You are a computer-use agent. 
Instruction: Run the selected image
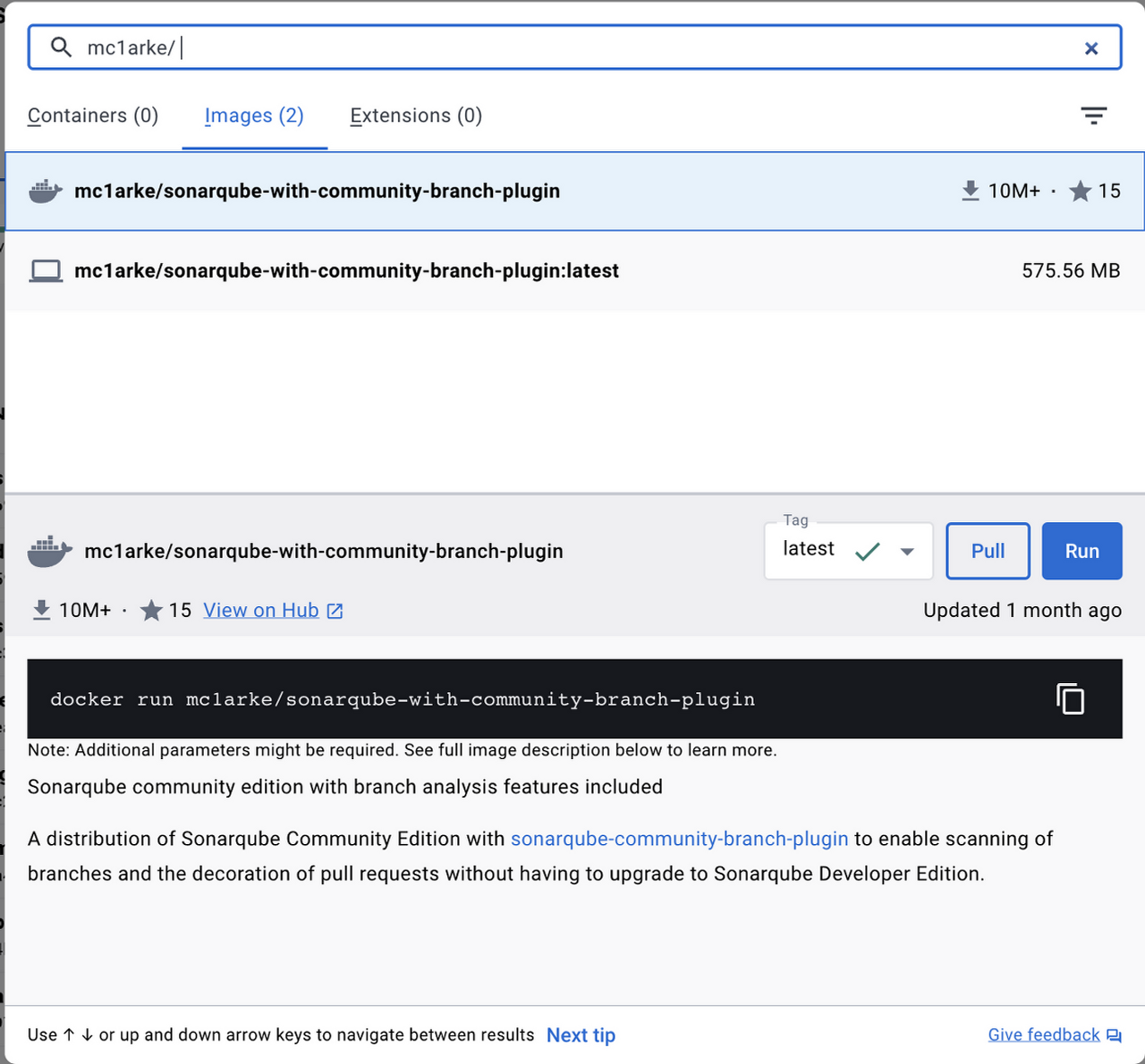click(x=1081, y=551)
